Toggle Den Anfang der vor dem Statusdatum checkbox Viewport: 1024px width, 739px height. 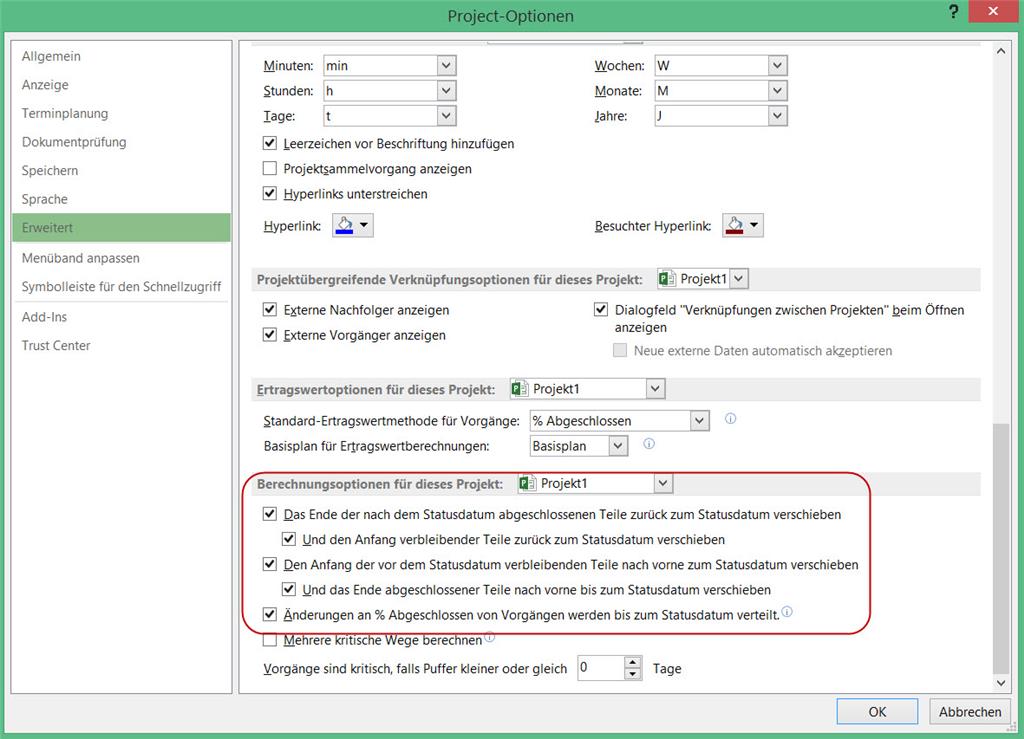click(x=270, y=564)
